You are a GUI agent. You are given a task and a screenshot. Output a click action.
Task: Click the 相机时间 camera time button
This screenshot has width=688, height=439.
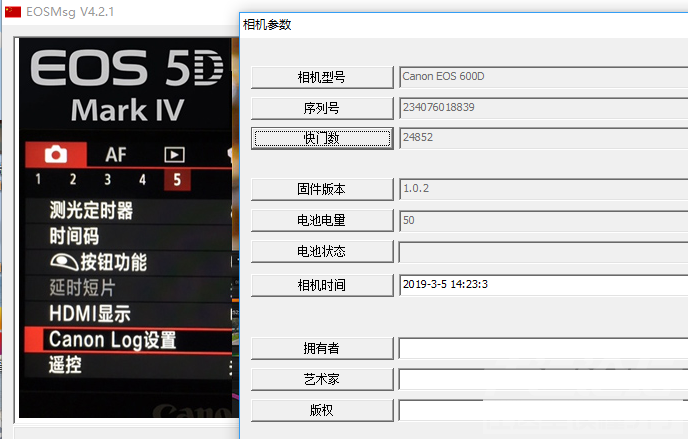(322, 285)
